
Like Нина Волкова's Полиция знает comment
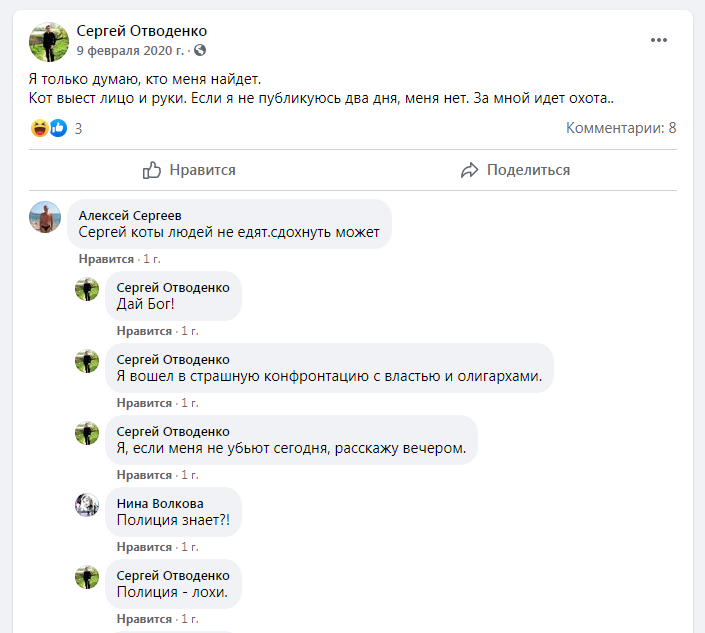pos(144,547)
